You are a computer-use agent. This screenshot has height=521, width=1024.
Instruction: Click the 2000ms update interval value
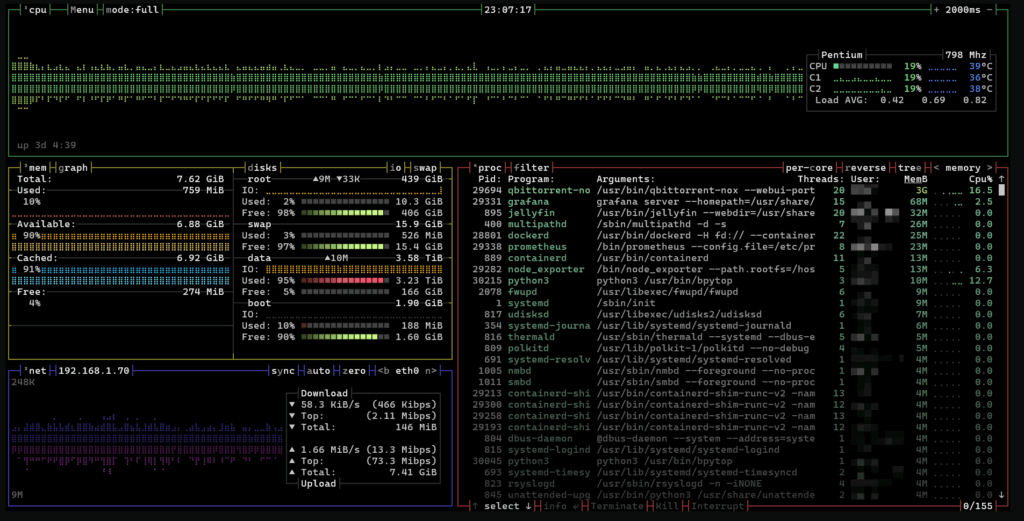point(963,10)
